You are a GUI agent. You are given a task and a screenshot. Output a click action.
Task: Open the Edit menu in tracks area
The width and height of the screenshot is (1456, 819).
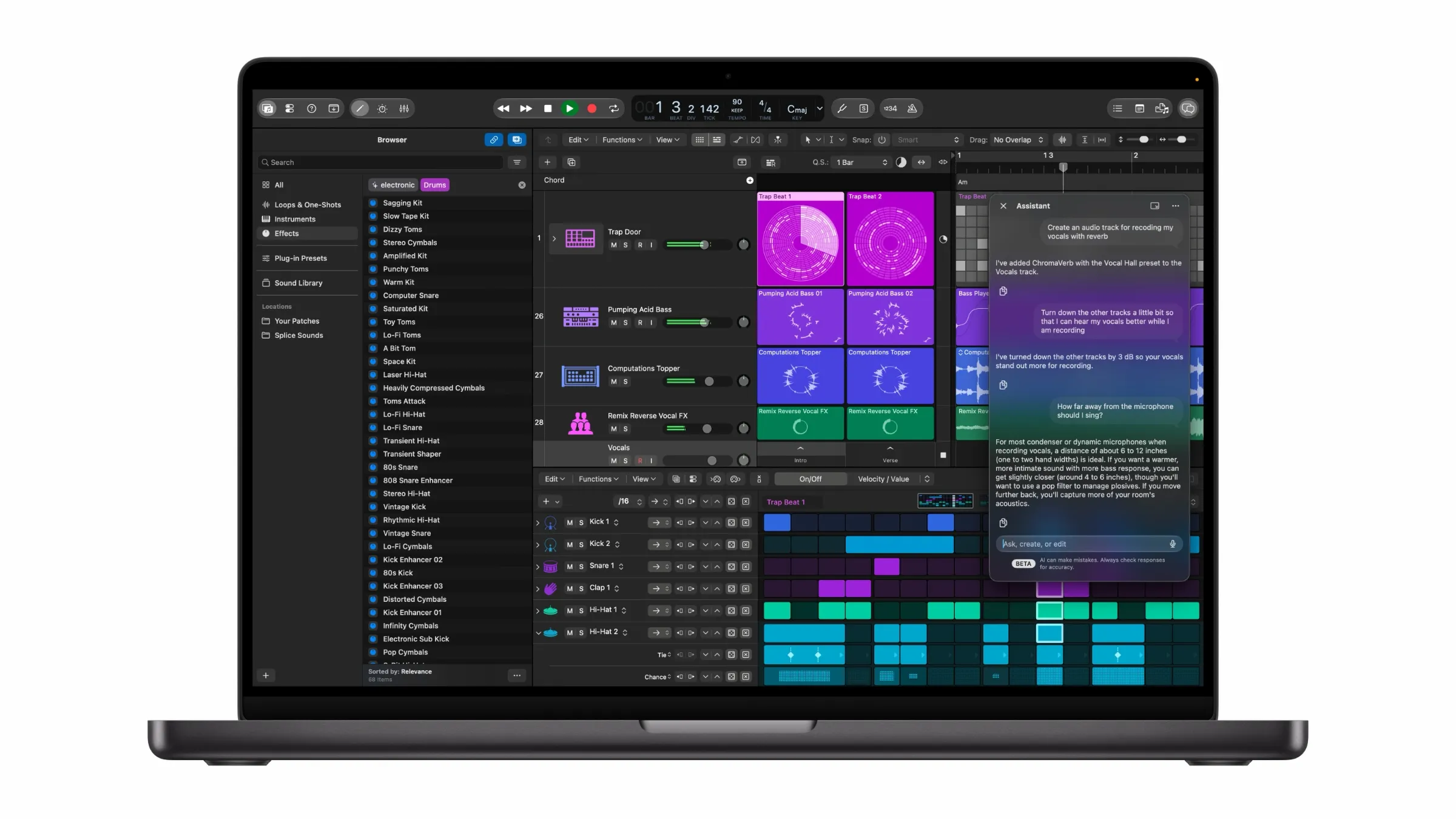(578, 140)
